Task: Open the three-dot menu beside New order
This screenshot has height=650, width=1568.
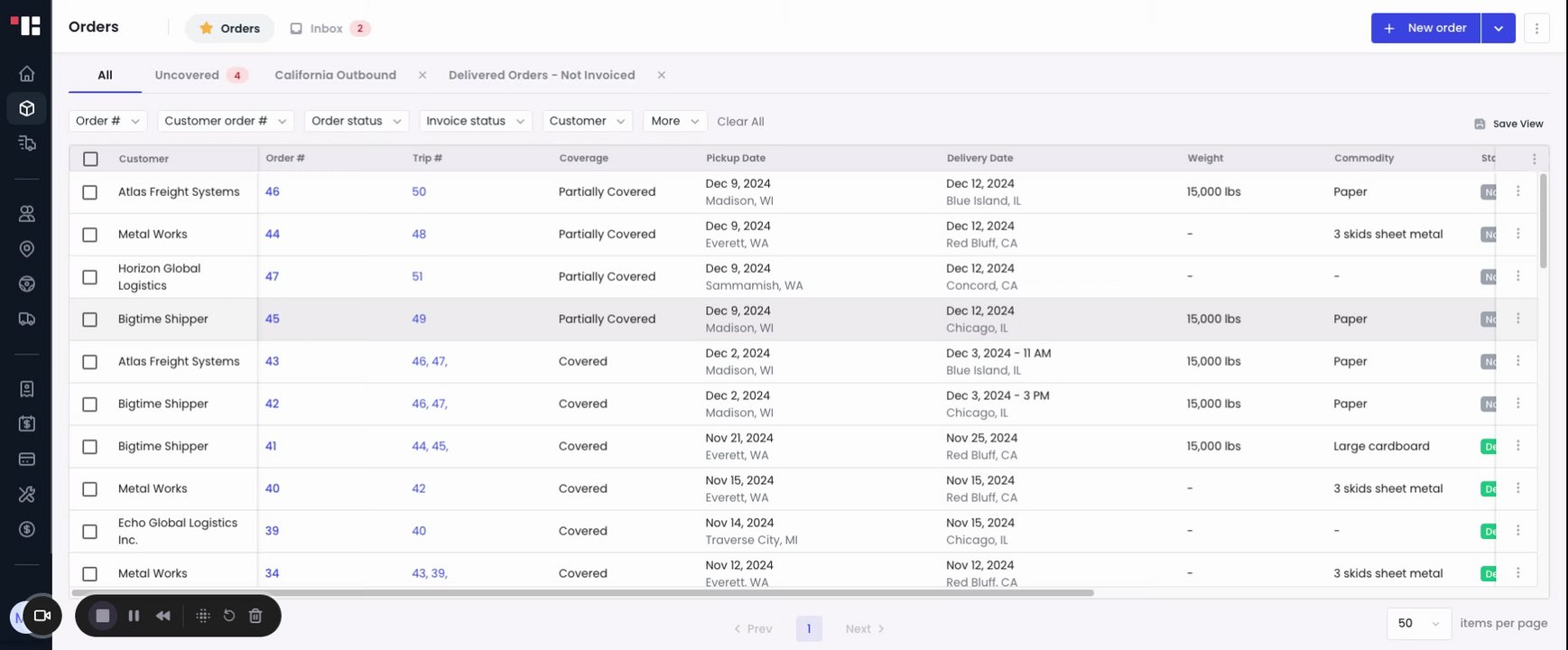Action: click(1536, 28)
